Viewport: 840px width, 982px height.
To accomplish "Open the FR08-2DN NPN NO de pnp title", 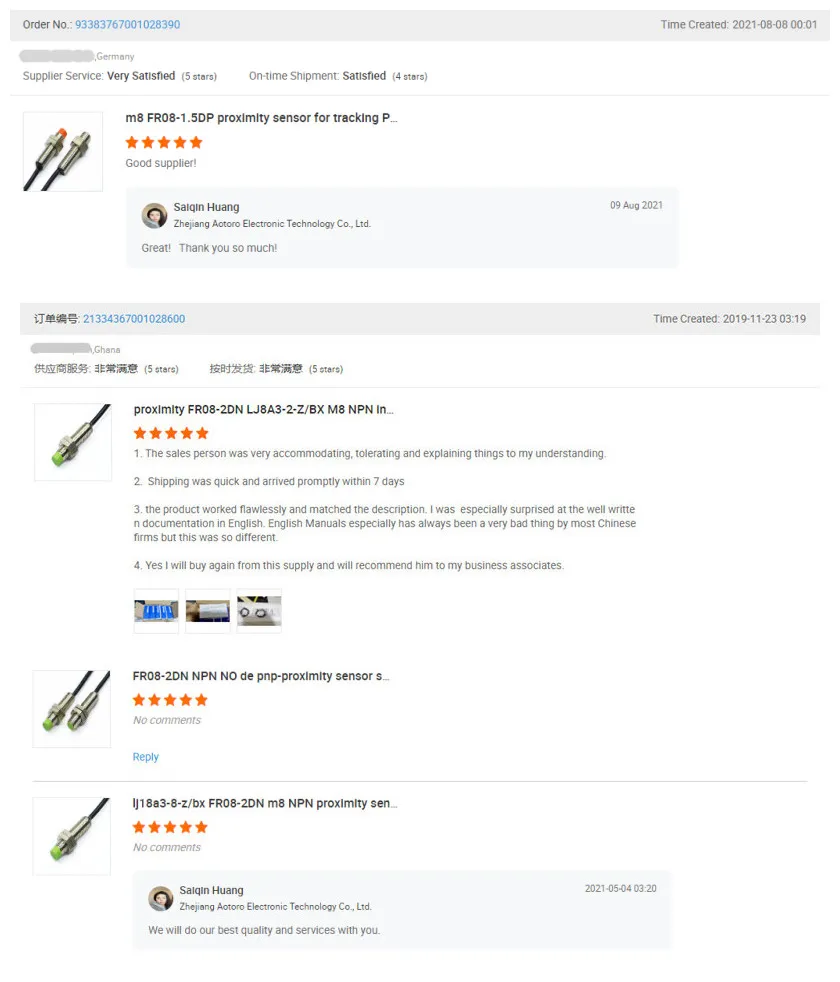I will tap(261, 676).
